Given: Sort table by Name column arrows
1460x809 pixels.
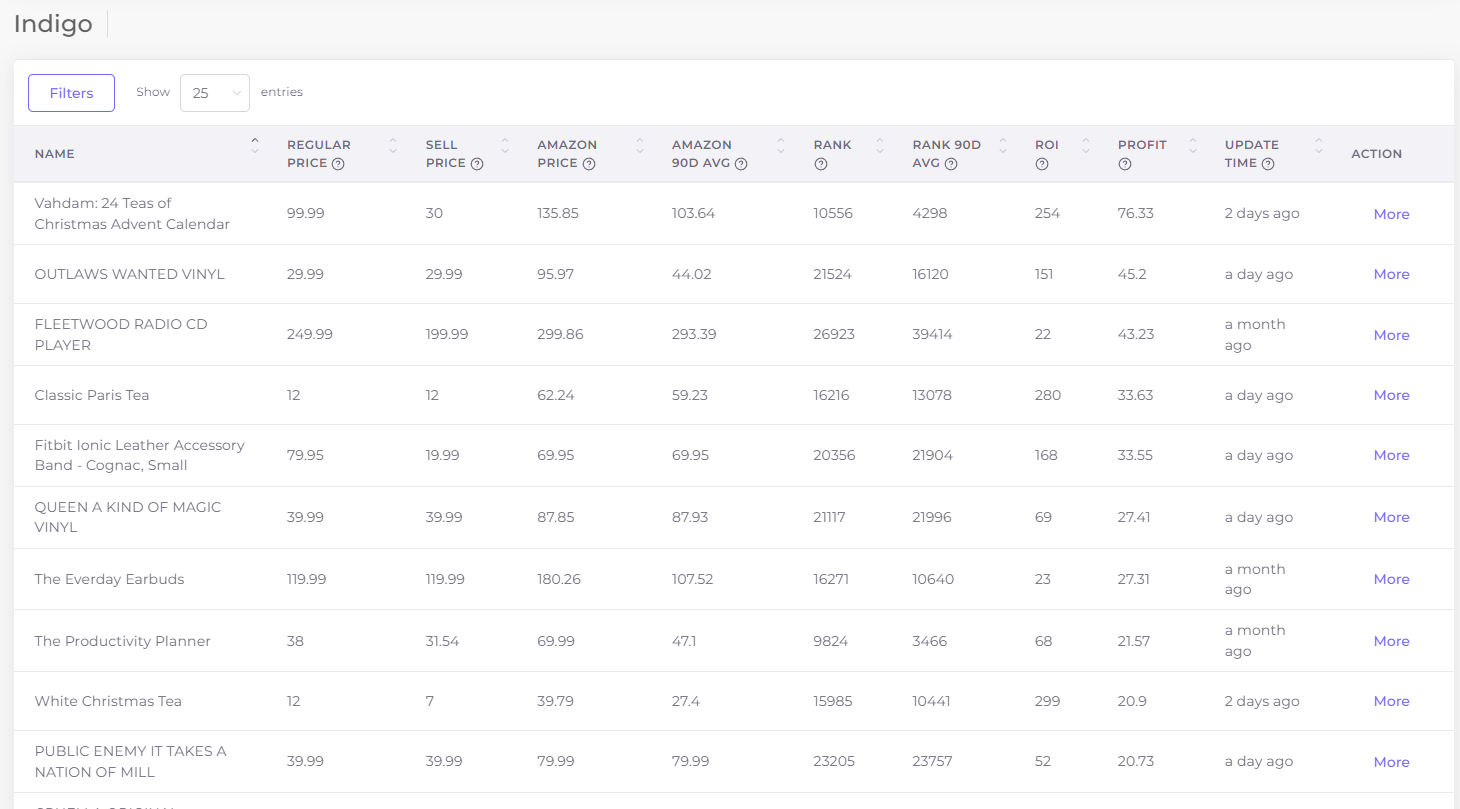Looking at the screenshot, I should click(x=255, y=146).
